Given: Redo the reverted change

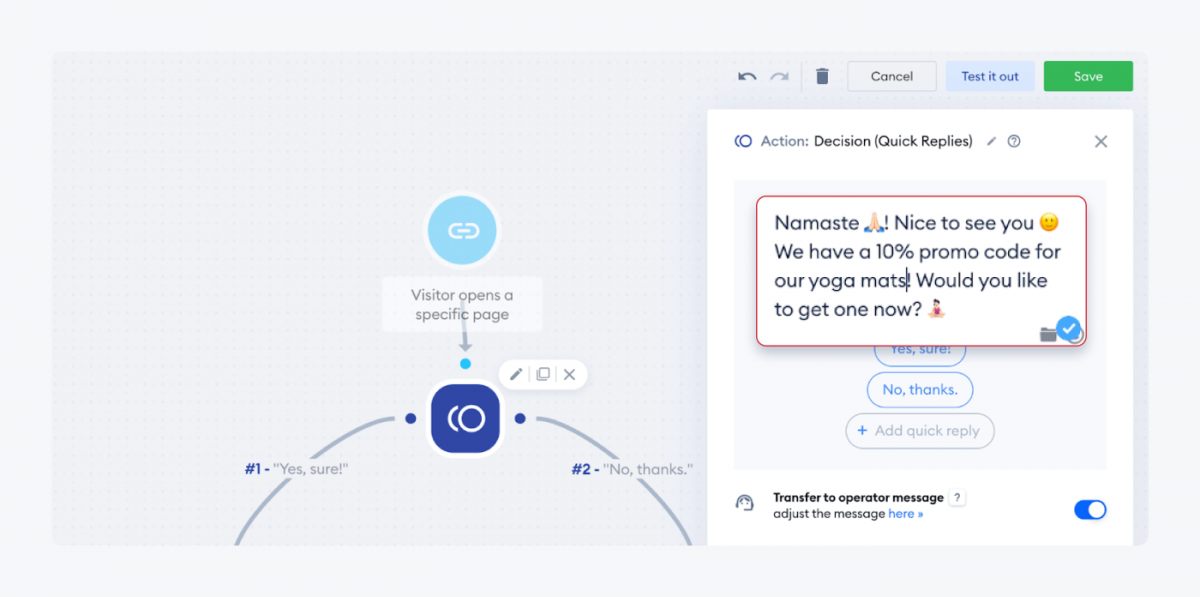Looking at the screenshot, I should pos(778,76).
